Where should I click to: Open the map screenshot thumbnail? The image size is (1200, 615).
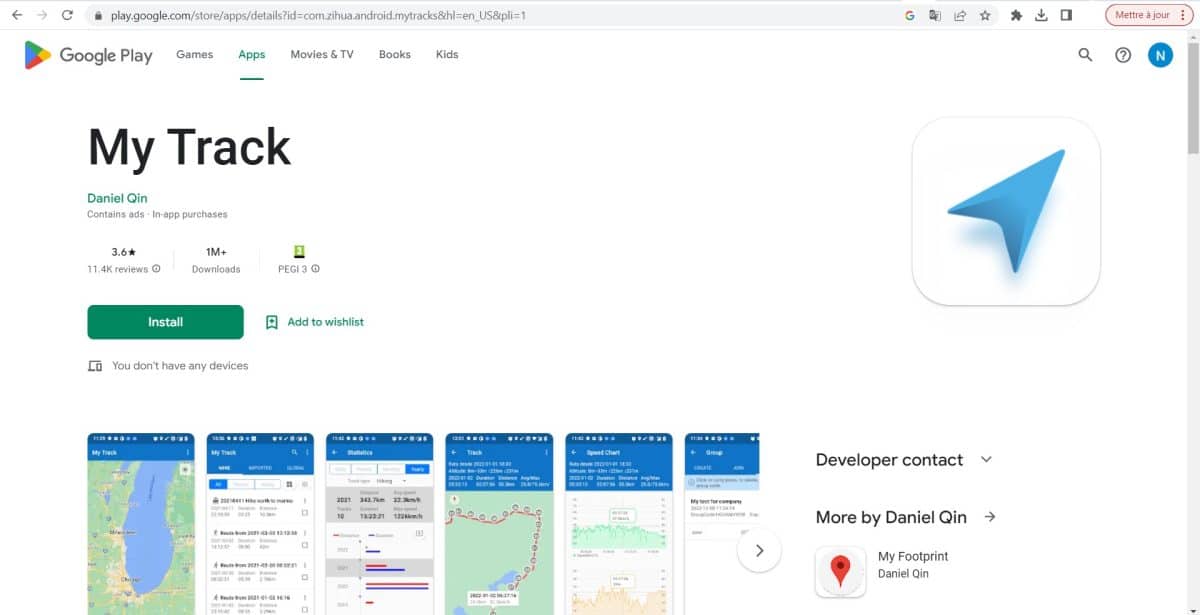click(141, 524)
